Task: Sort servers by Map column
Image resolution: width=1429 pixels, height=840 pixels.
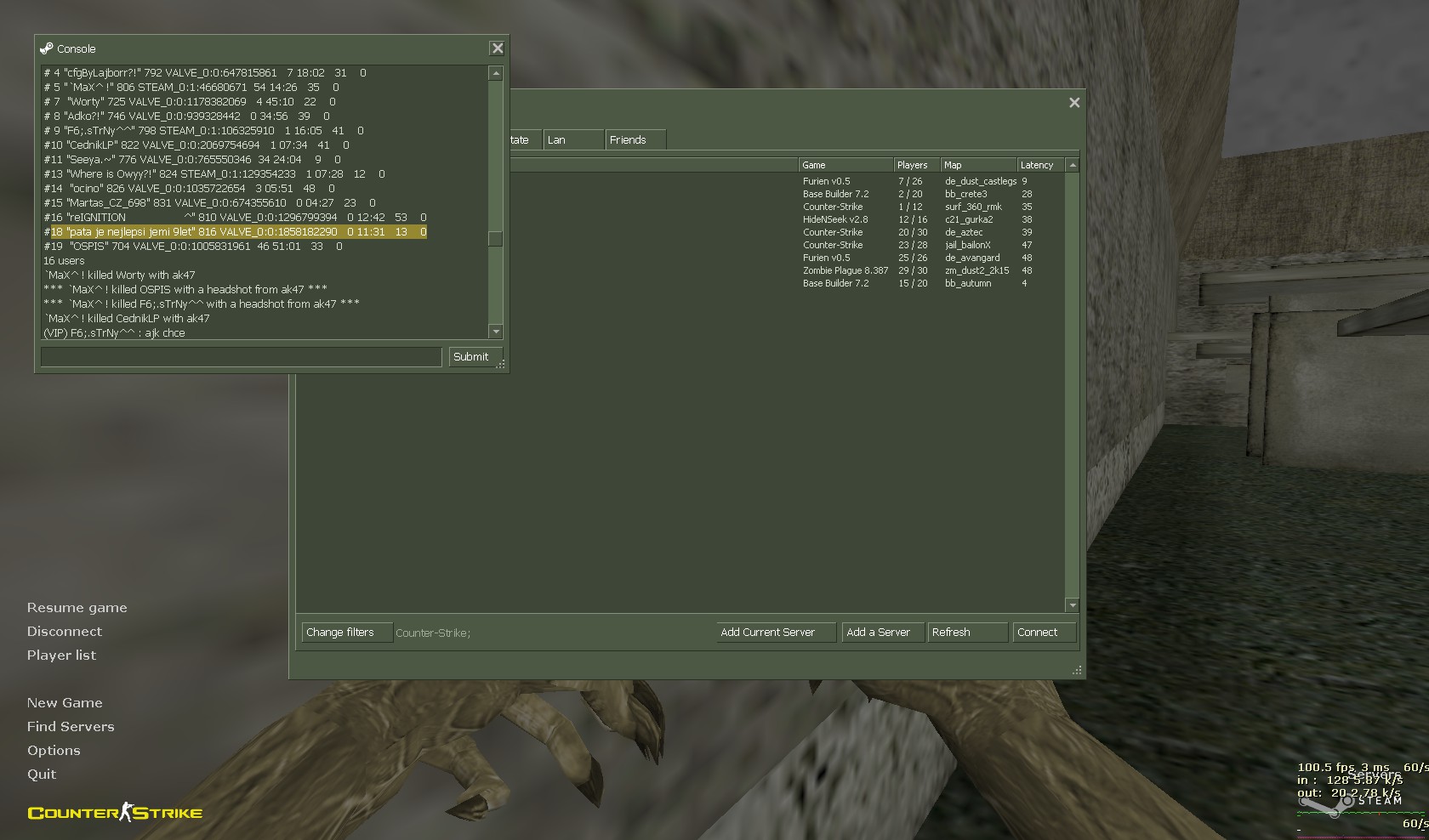Action: pyautogui.click(x=979, y=165)
